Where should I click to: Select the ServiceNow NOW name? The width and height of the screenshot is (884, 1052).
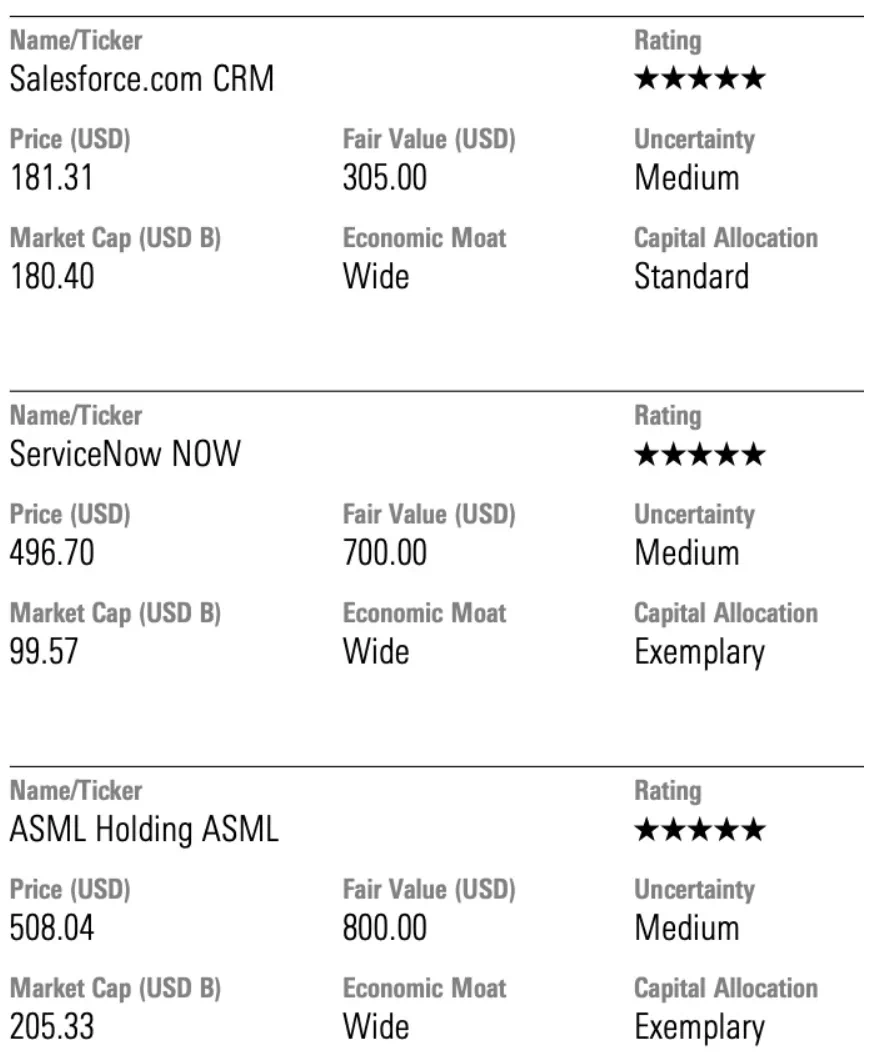[x=125, y=454]
